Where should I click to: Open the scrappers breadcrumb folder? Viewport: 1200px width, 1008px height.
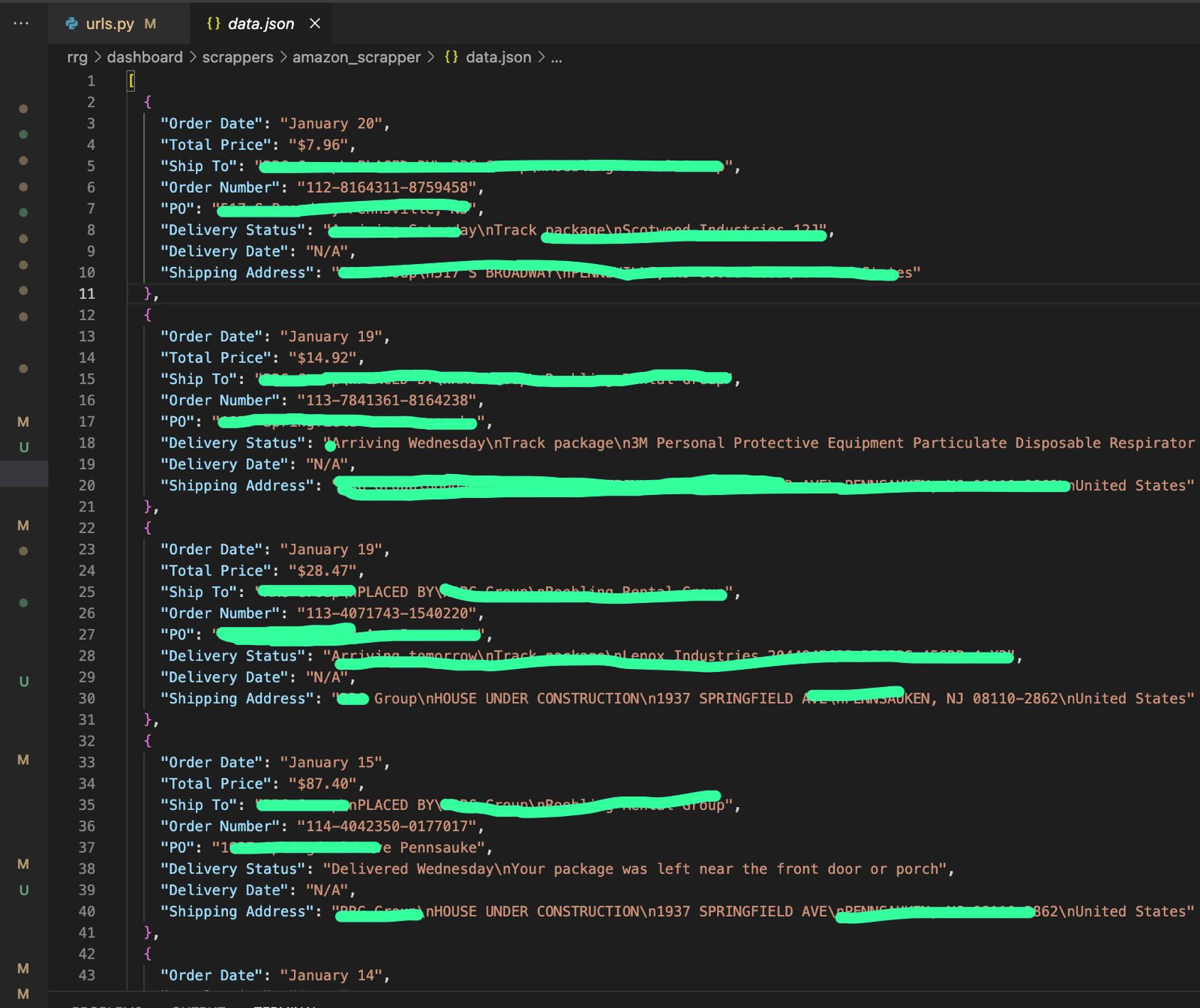(238, 57)
